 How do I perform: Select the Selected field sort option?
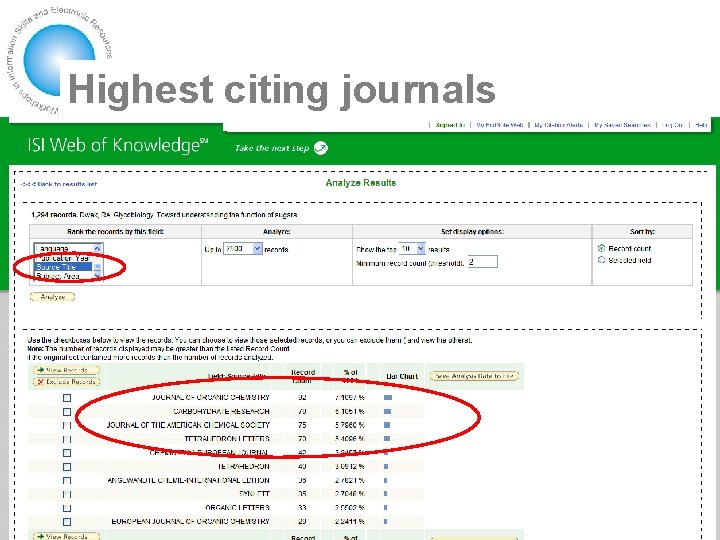(601, 260)
